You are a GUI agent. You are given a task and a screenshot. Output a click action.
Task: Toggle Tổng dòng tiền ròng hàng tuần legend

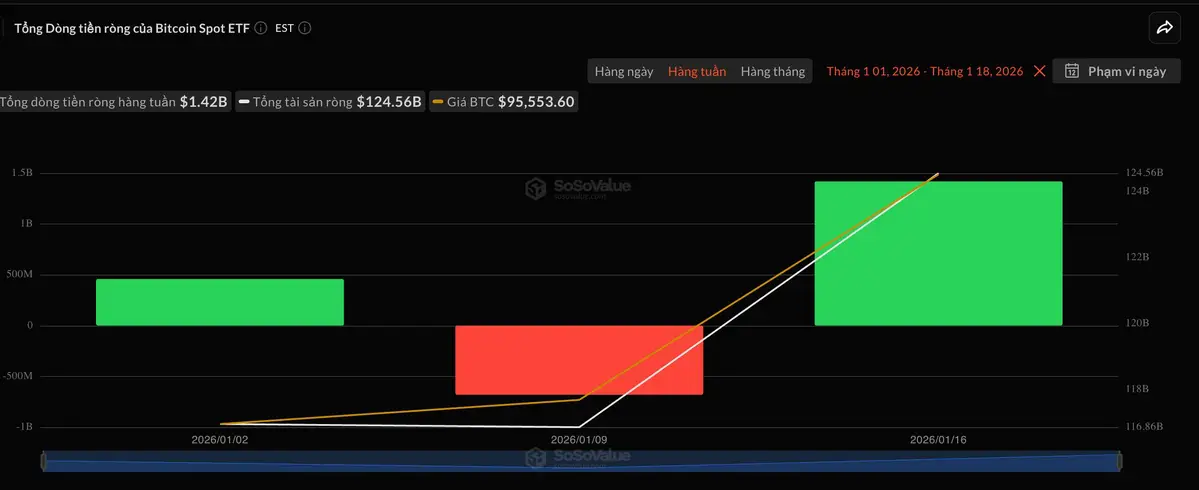click(x=115, y=102)
